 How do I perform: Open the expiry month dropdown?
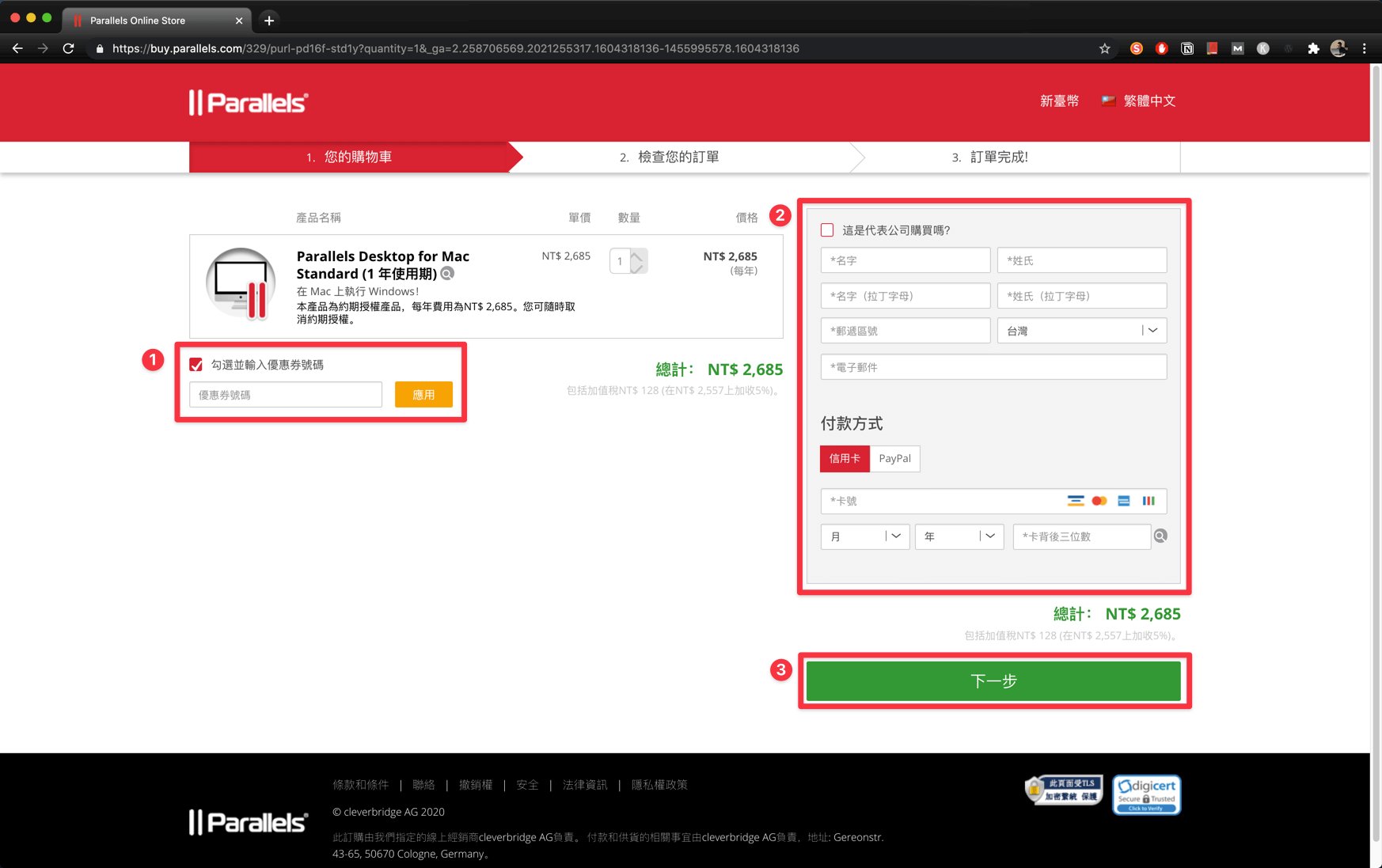pyautogui.click(x=865, y=536)
